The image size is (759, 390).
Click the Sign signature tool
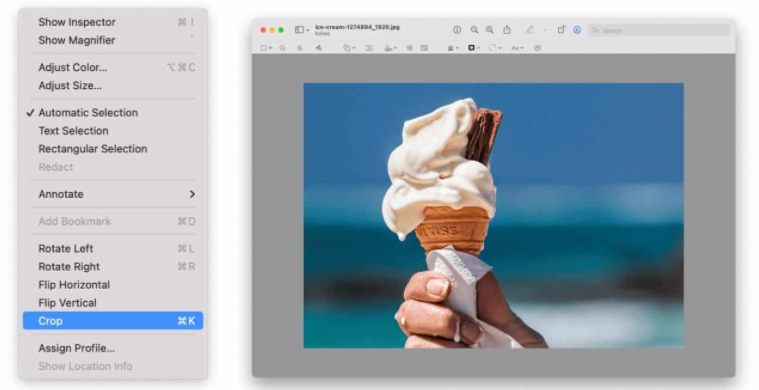point(390,48)
